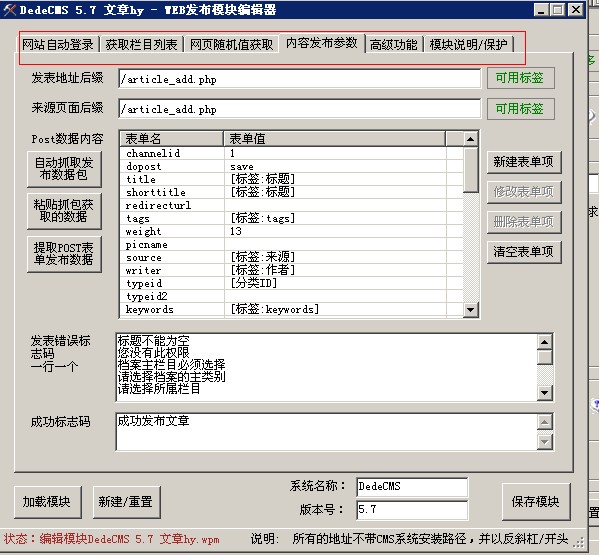This screenshot has width=599, height=555.
Task: Click the hammer app icon in title bar
Action: [x=9, y=9]
